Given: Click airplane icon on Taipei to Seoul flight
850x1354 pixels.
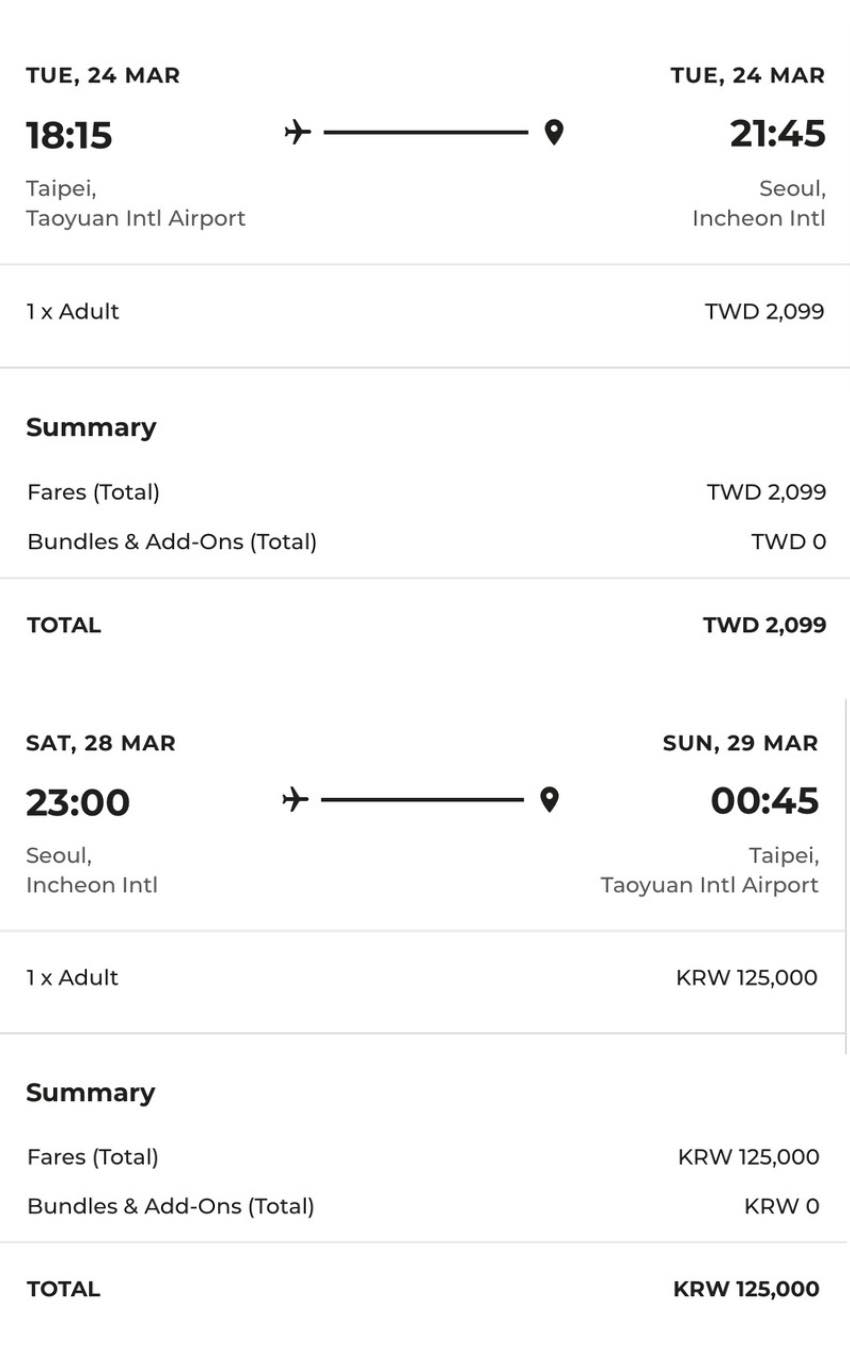Looking at the screenshot, I should tap(297, 132).
